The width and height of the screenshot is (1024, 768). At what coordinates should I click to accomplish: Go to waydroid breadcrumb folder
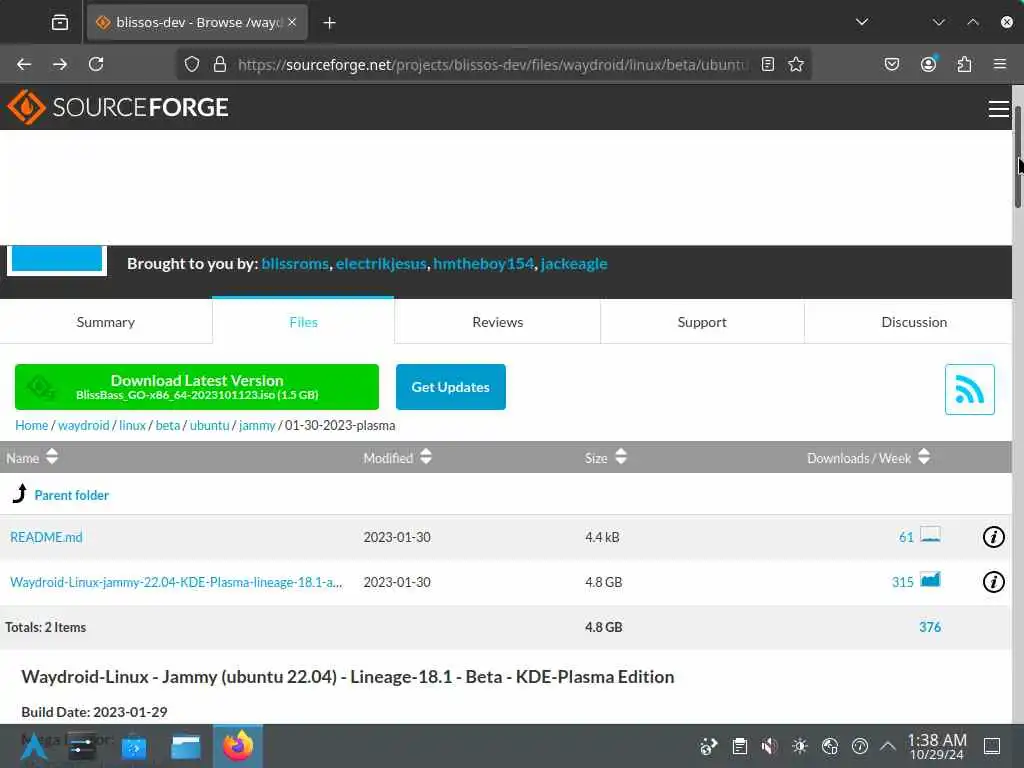(84, 425)
